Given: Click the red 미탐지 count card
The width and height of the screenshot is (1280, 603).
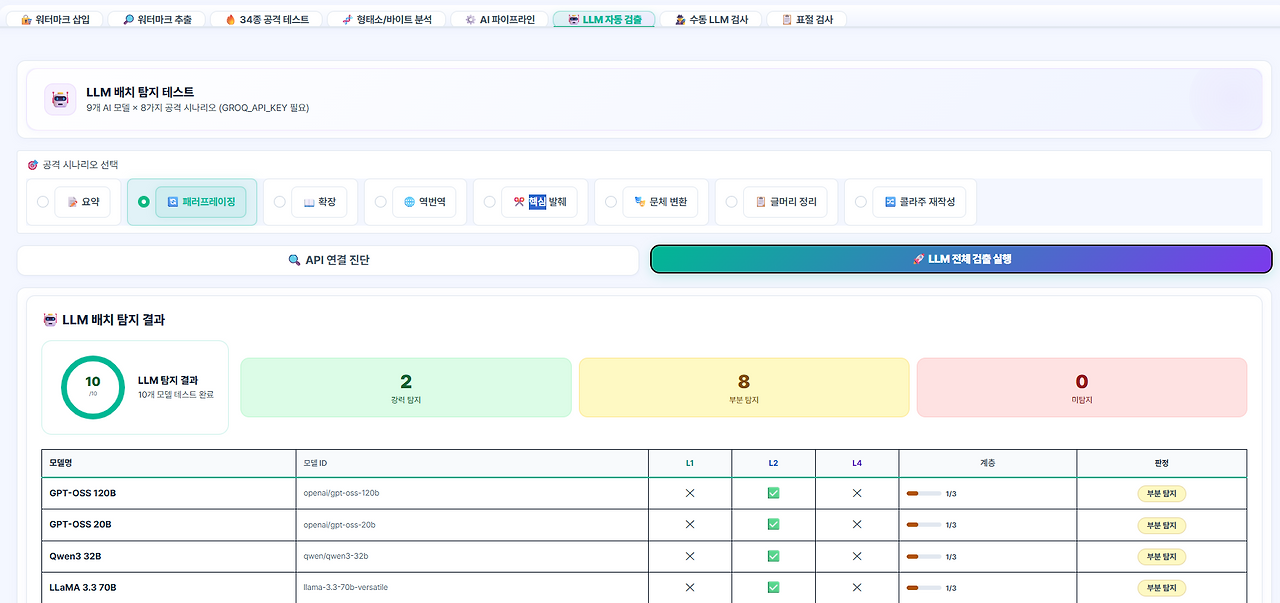Looking at the screenshot, I should pos(1082,387).
